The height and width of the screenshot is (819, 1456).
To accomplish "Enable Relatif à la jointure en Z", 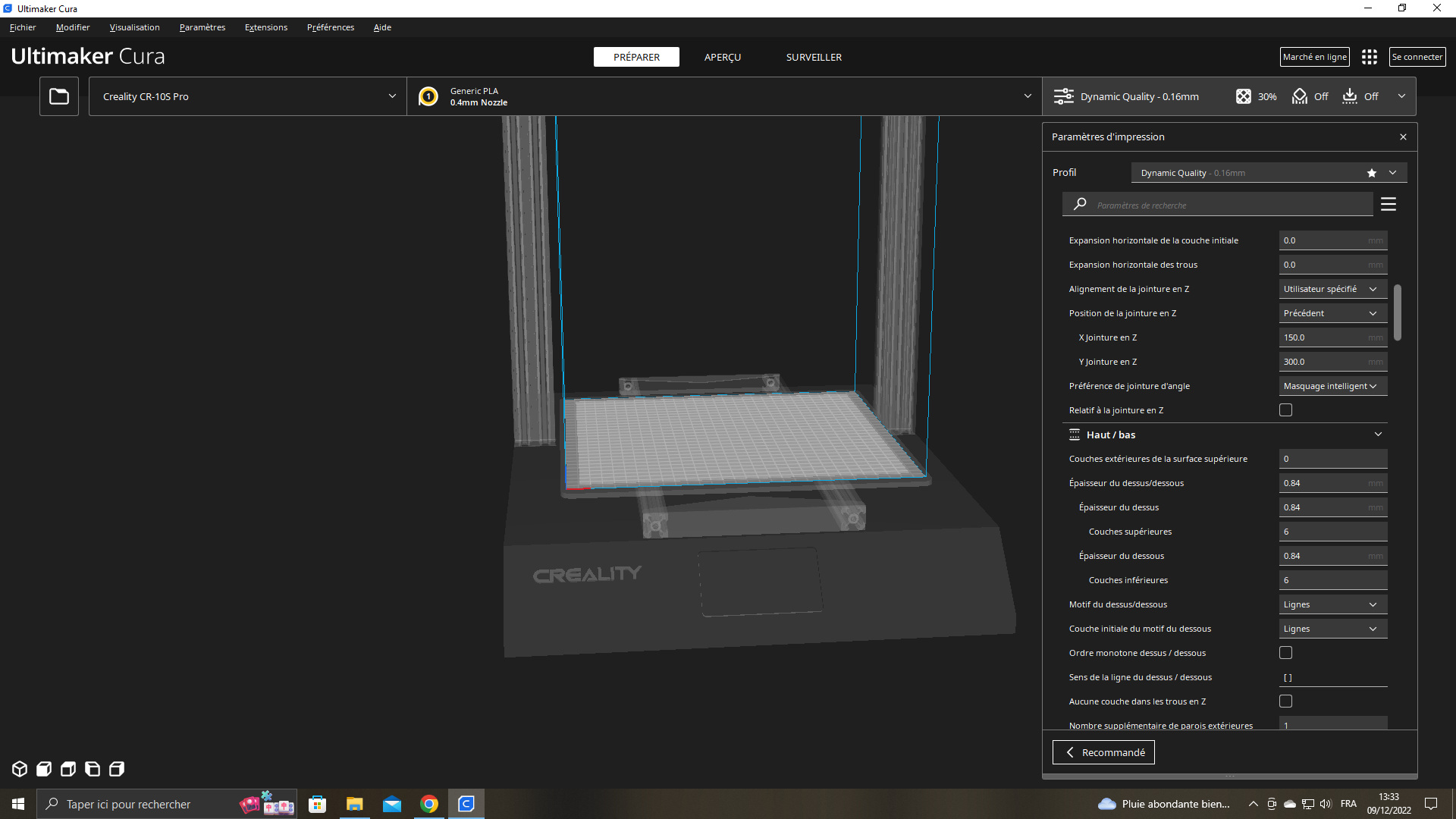I will (x=1285, y=410).
